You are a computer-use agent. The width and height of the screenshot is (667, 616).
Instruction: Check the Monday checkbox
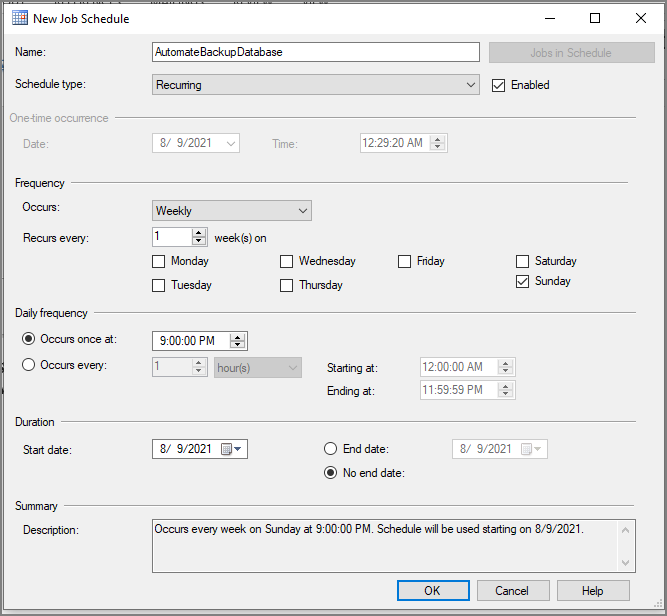[158, 262]
